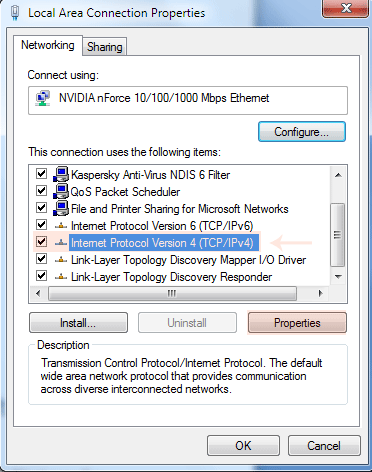
Task: Uncheck Internet Protocol Version 6 checkbox
Action: [41, 225]
